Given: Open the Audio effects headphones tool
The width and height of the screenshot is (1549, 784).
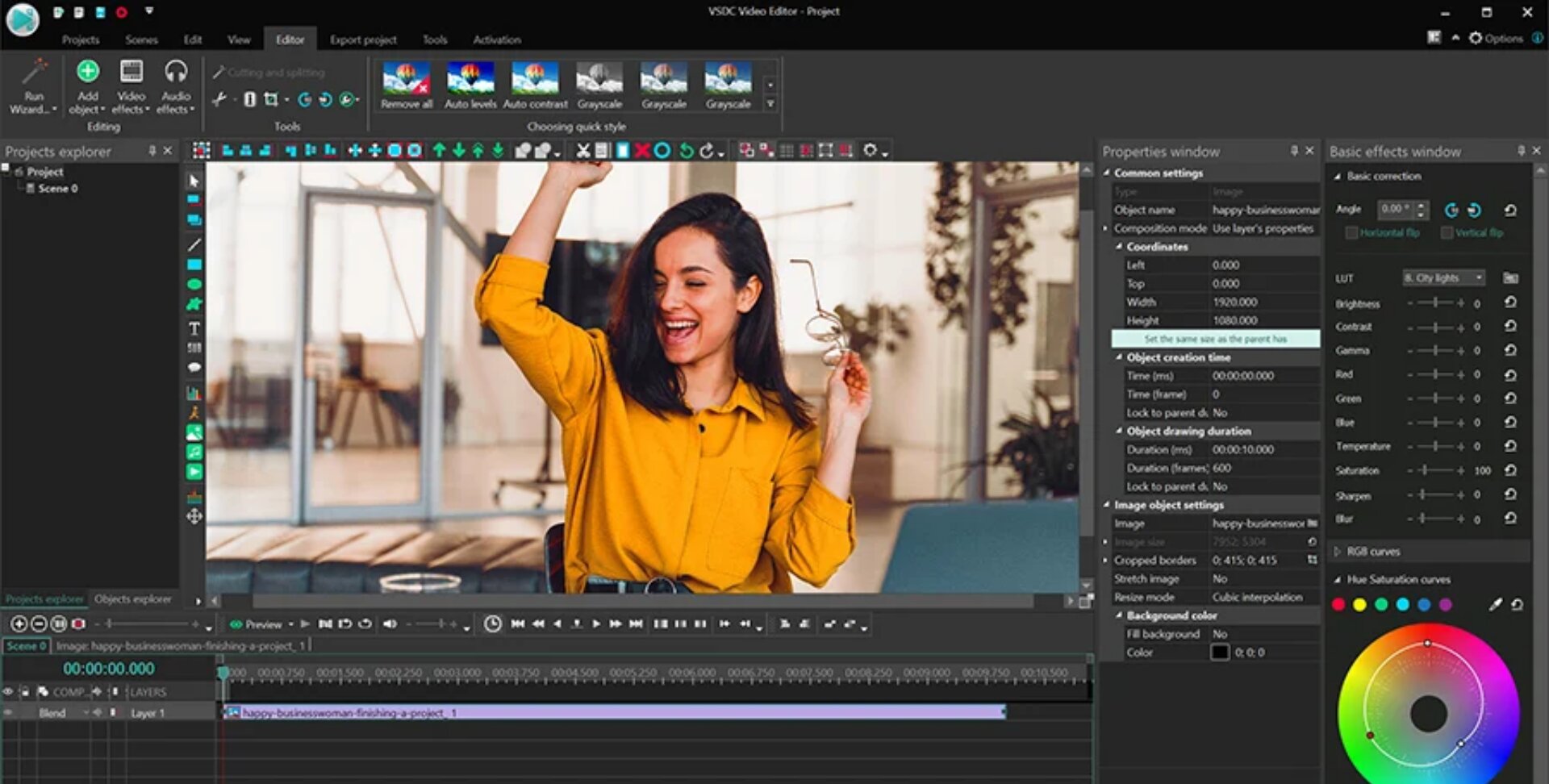Looking at the screenshot, I should (175, 72).
